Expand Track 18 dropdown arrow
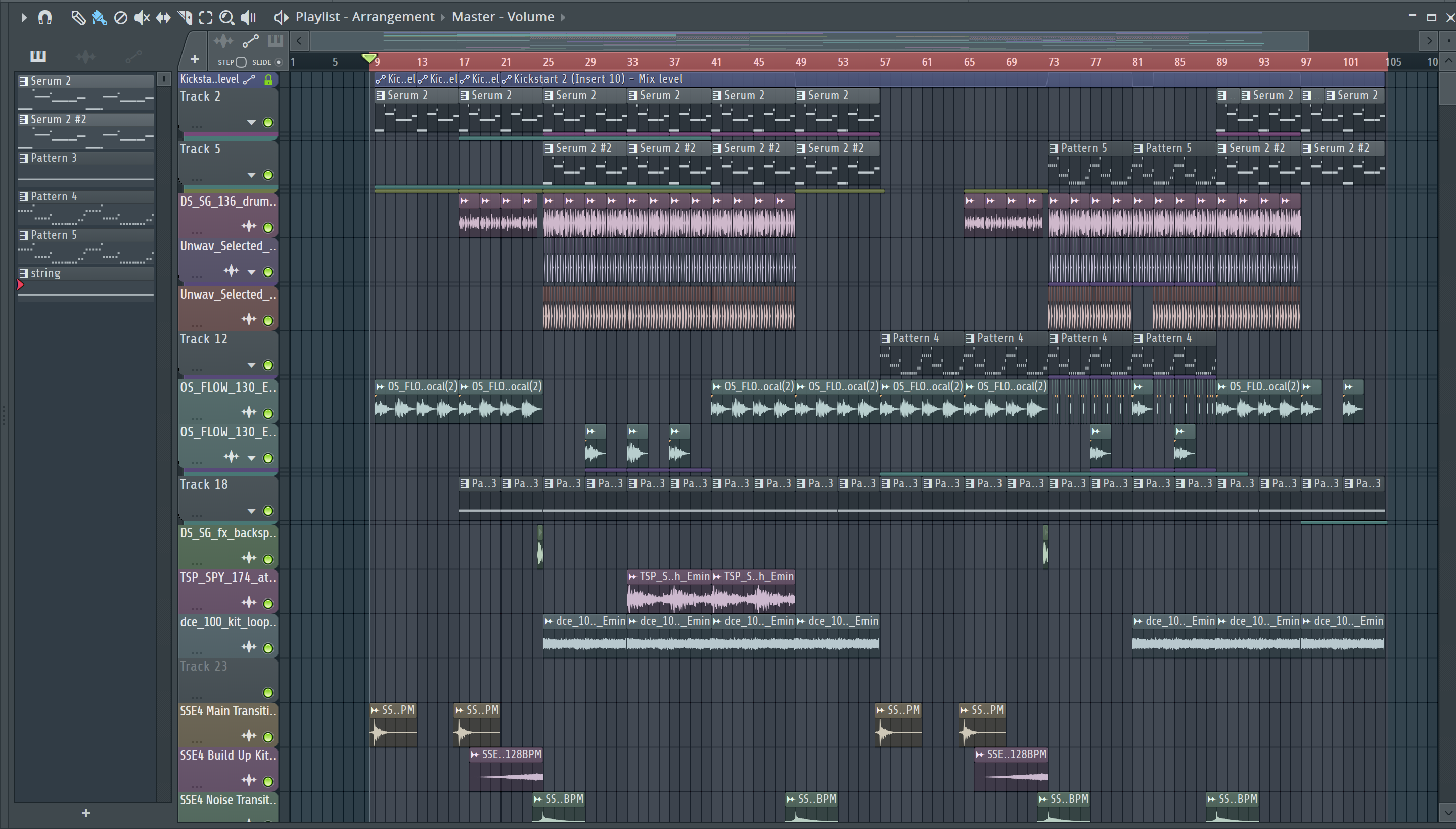The image size is (1456, 829). (x=251, y=511)
